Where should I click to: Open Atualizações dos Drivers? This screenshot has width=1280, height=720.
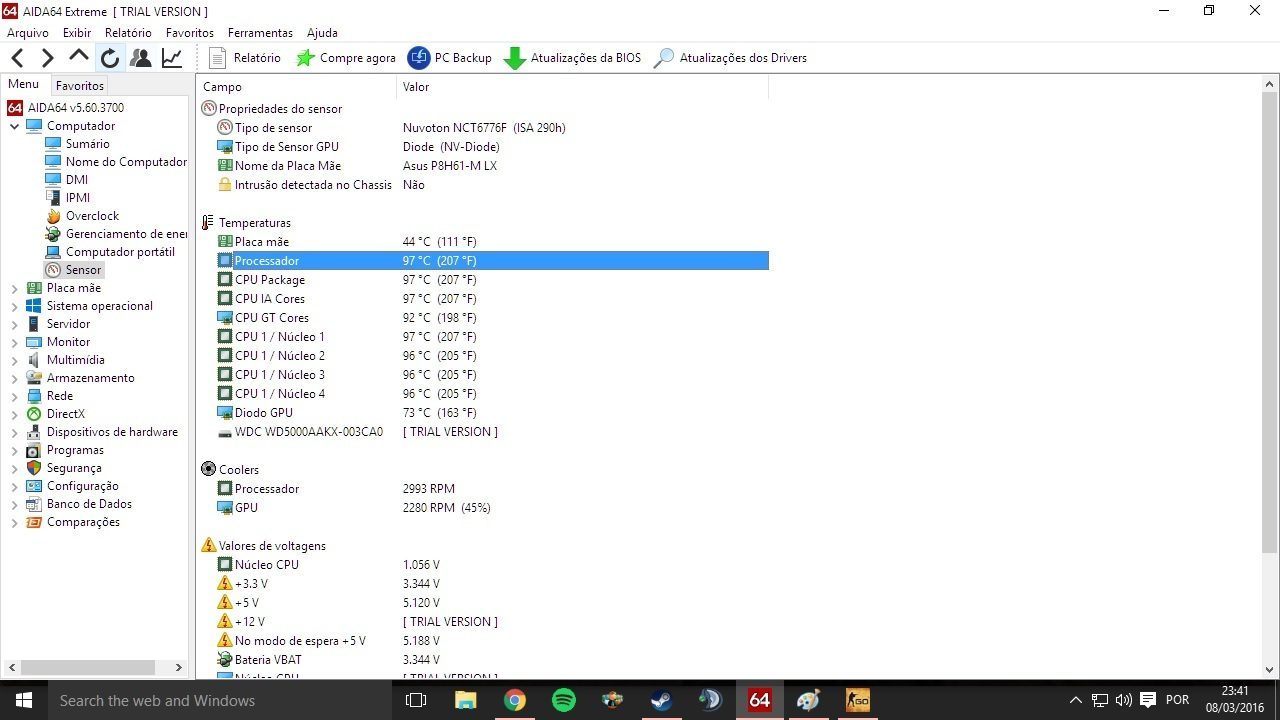click(x=730, y=58)
